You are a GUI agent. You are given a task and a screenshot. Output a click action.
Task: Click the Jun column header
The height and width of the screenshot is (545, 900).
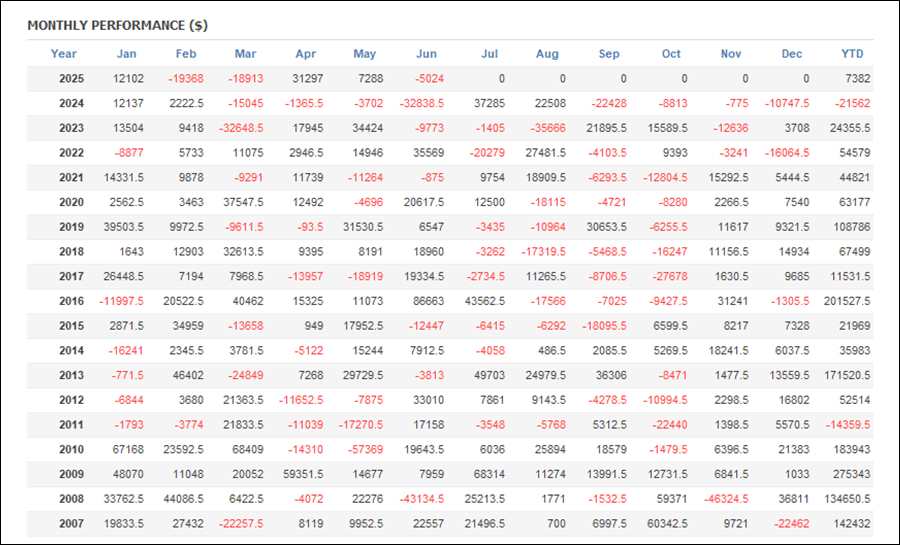pos(426,54)
